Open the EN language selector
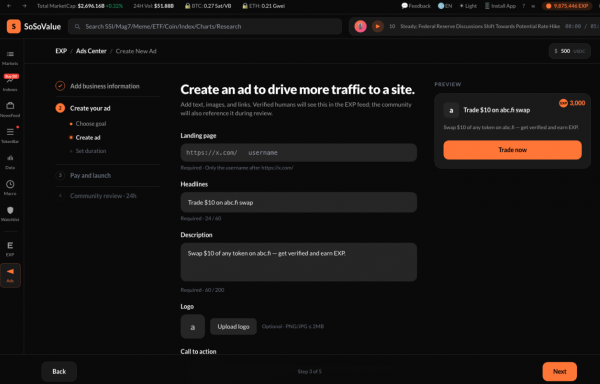This screenshot has height=384, width=600. pos(445,6)
